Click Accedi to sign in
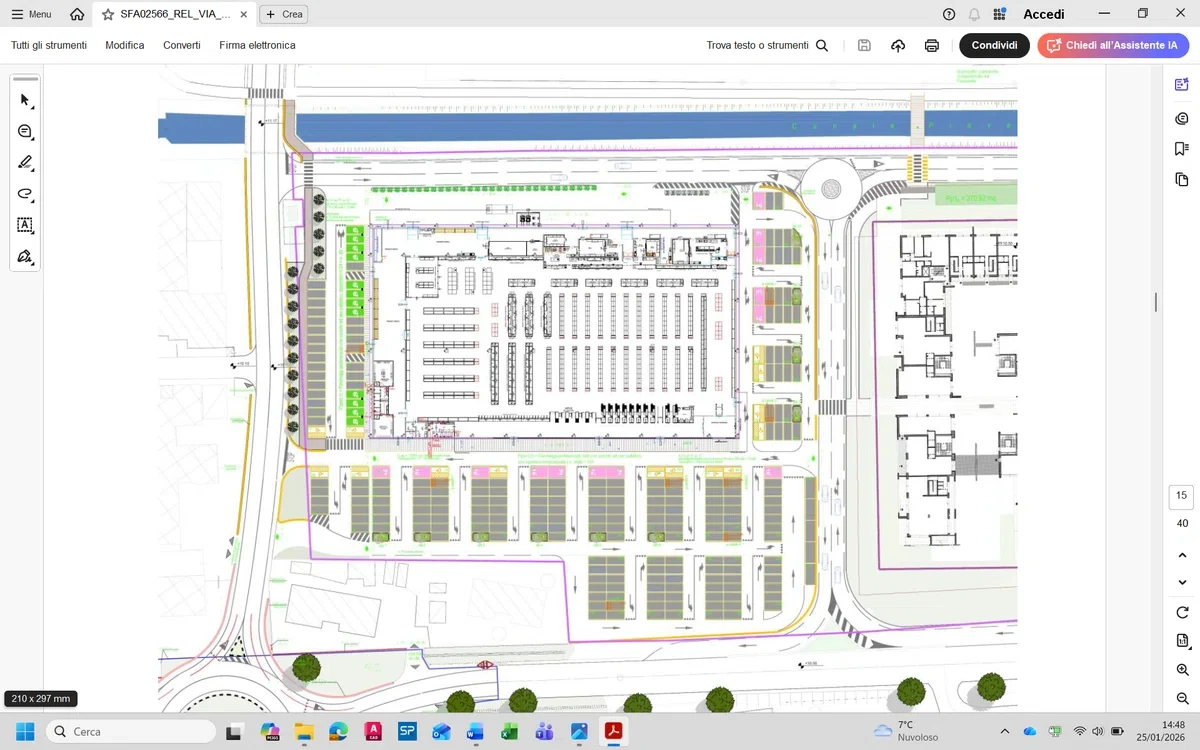 click(1044, 14)
